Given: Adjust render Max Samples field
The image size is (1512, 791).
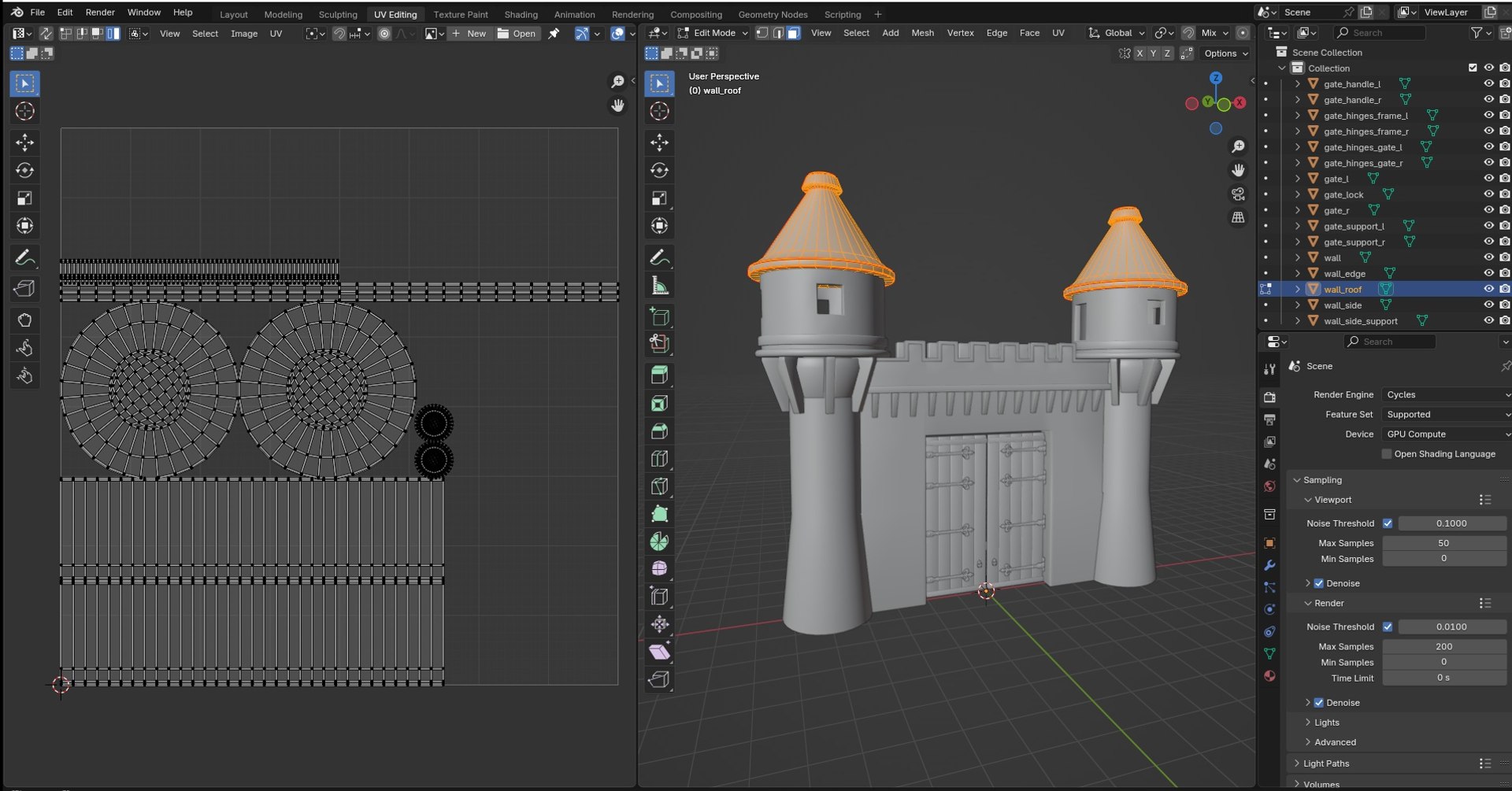Looking at the screenshot, I should (x=1443, y=647).
